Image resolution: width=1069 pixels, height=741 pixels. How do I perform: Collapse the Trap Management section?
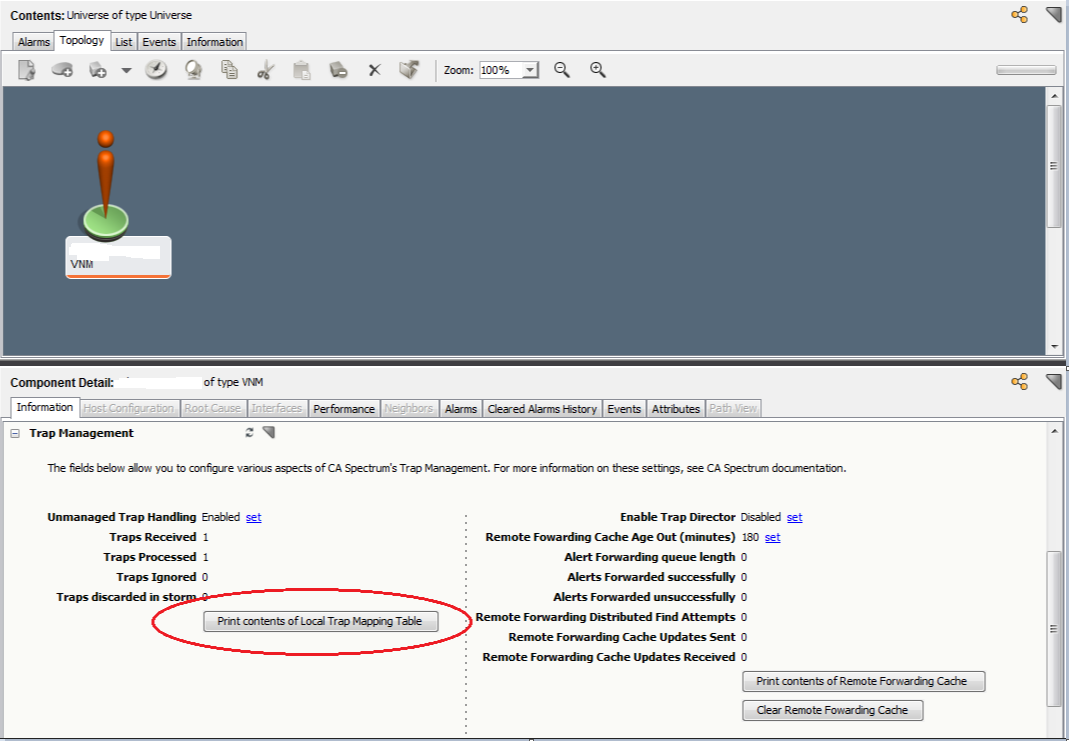tap(17, 433)
